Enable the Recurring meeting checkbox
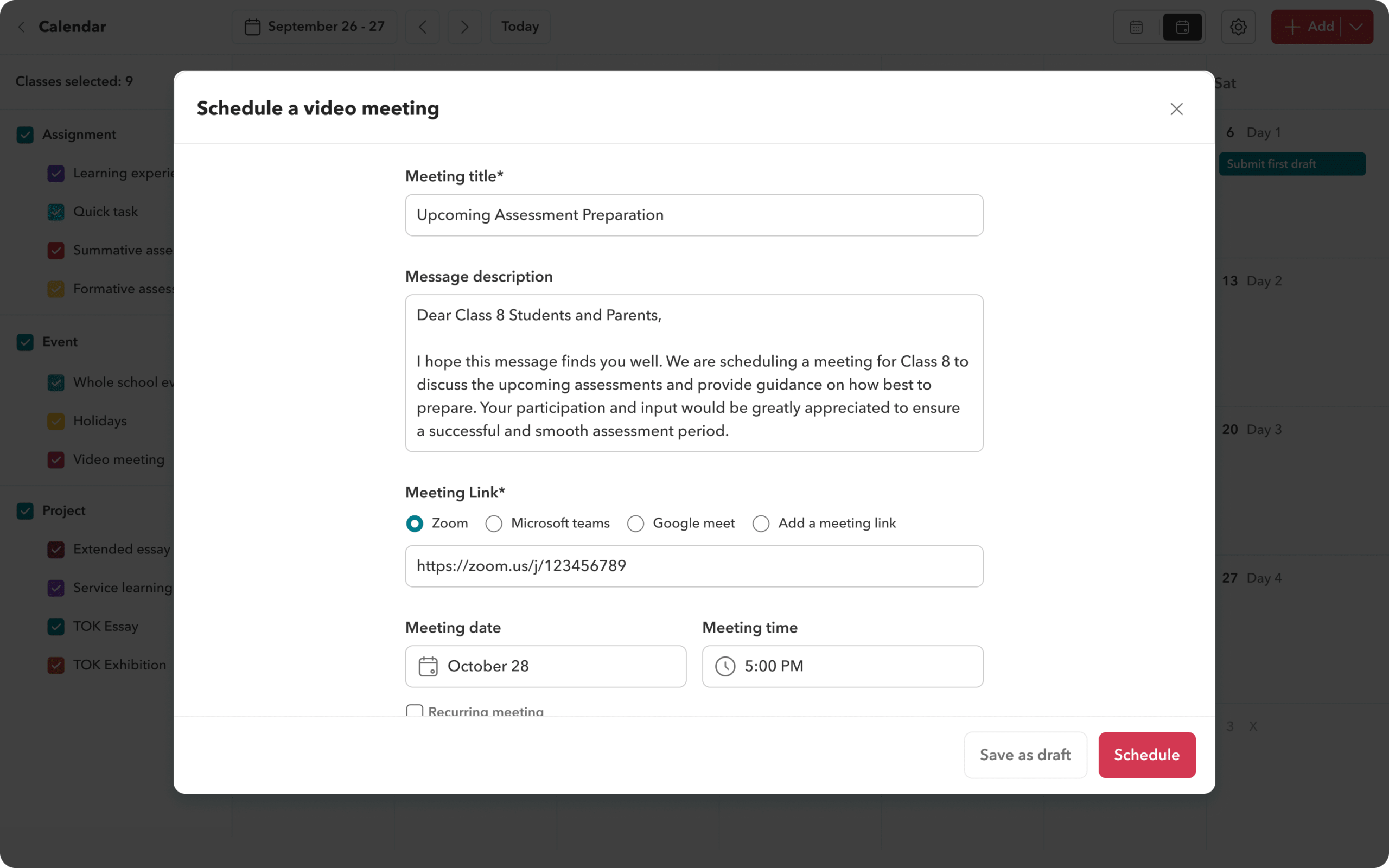Image resolution: width=1389 pixels, height=868 pixels. click(x=413, y=712)
